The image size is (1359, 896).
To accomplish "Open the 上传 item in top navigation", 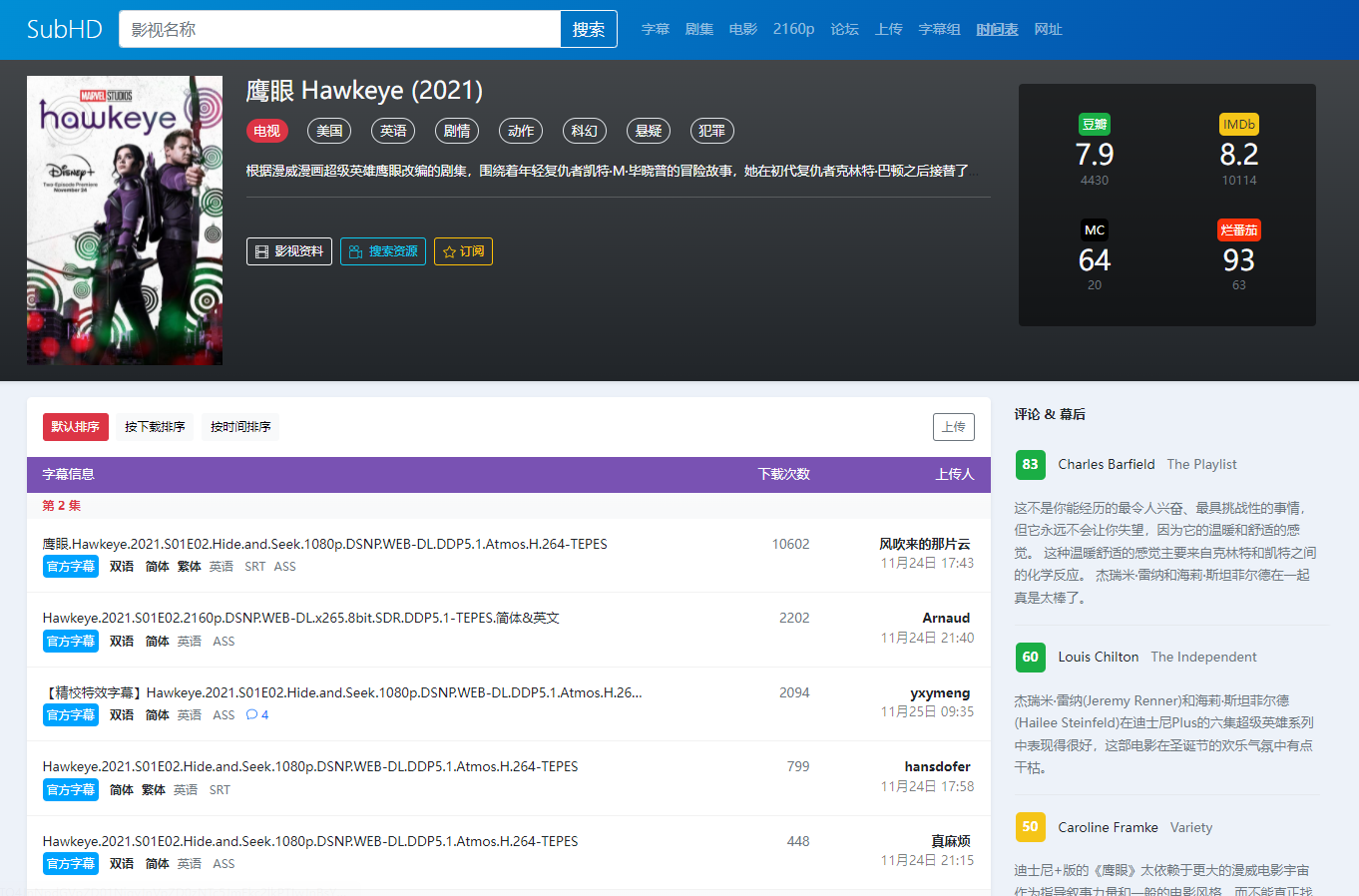I will pyautogui.click(x=889, y=29).
